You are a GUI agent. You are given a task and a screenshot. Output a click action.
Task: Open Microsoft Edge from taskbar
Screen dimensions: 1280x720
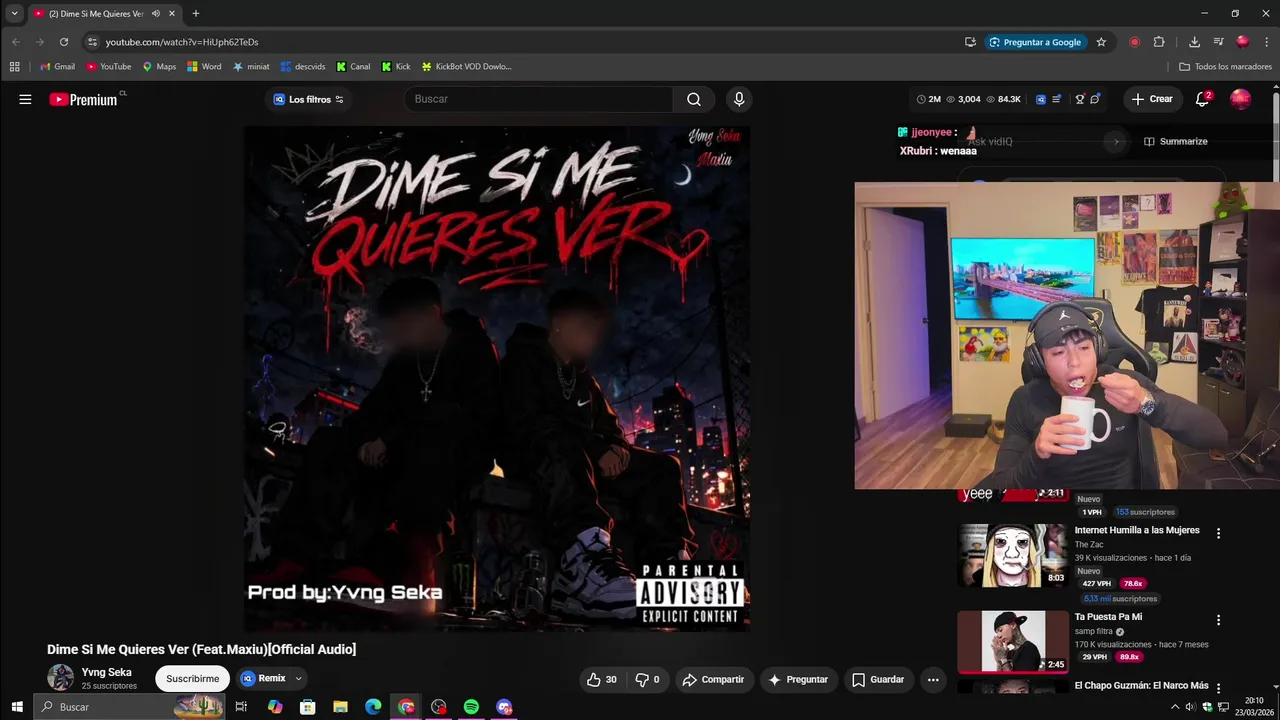[373, 707]
